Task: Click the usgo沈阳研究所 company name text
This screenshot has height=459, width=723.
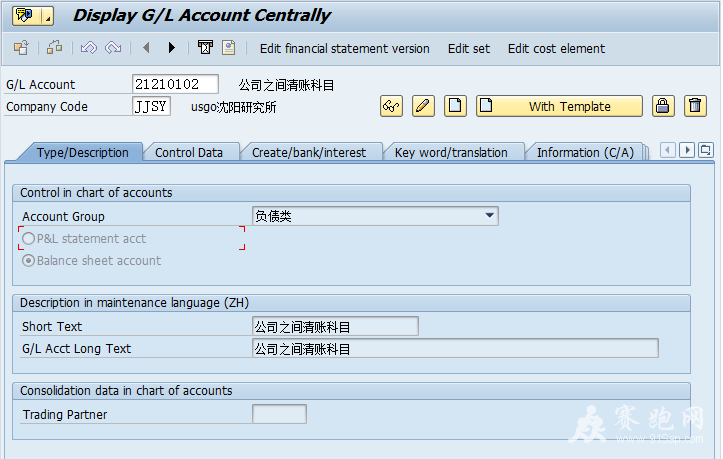Action: pos(233,107)
